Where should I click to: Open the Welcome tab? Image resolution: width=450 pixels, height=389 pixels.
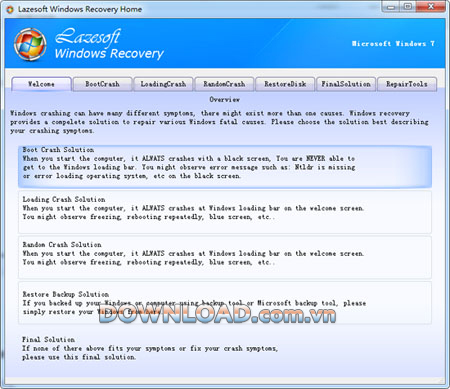[x=41, y=84]
